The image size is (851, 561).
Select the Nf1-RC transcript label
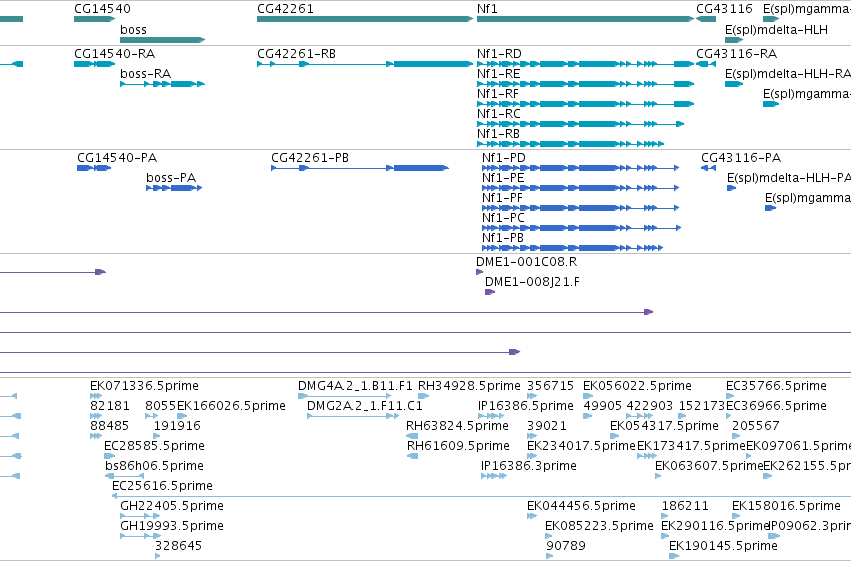point(498,114)
